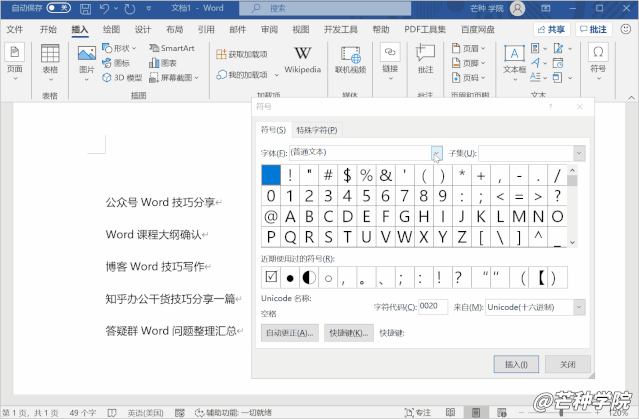Select the checked box recent symbol

[x=271, y=276]
